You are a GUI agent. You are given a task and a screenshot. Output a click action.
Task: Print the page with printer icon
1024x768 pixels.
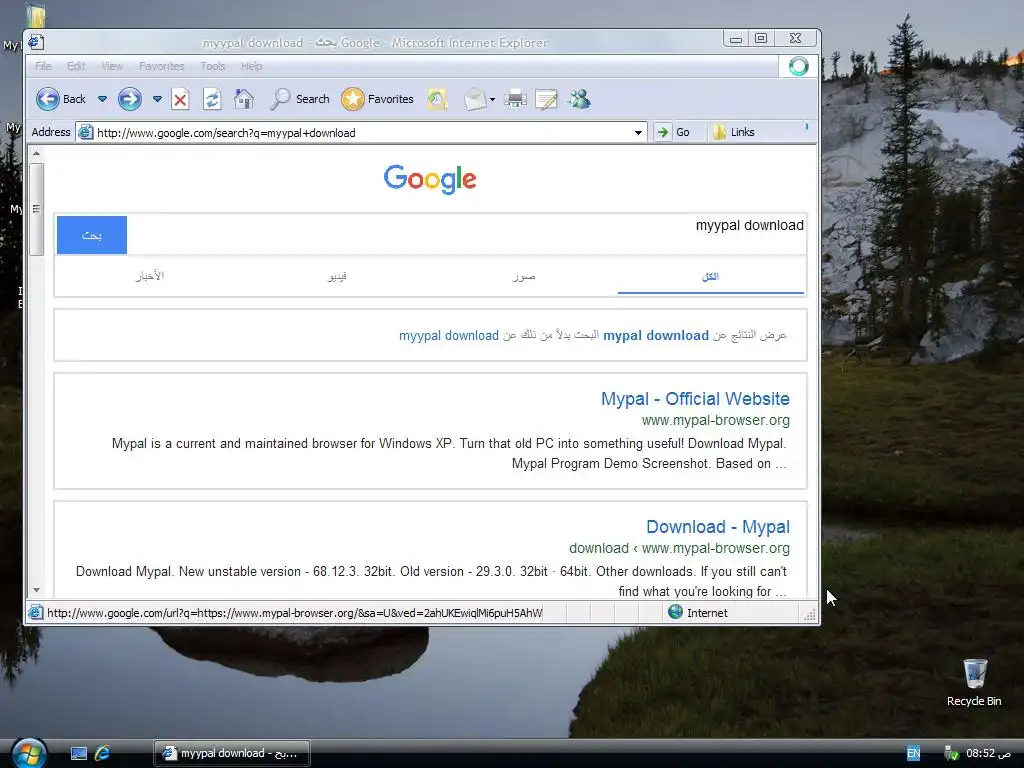click(515, 99)
